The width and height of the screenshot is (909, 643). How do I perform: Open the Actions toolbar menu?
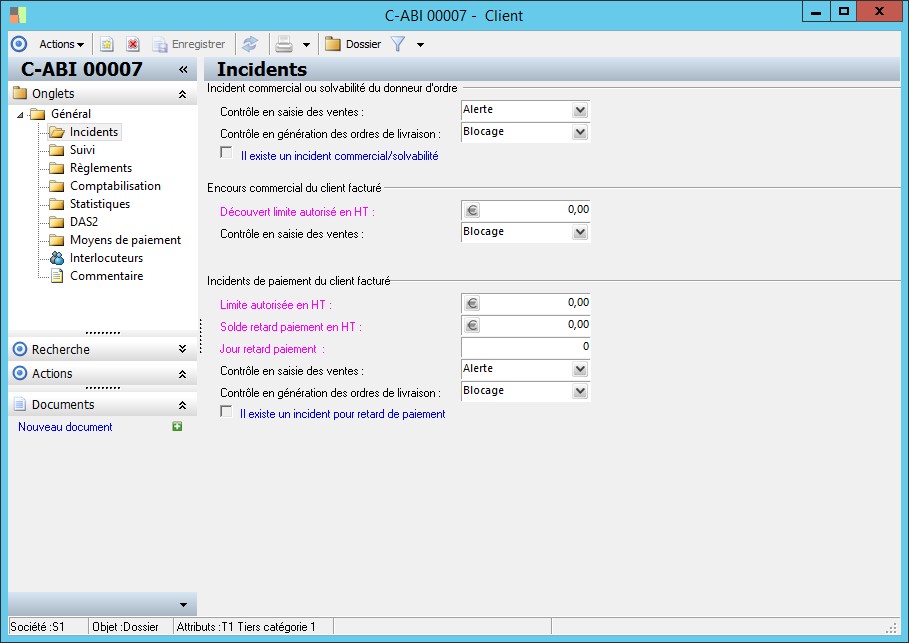61,44
